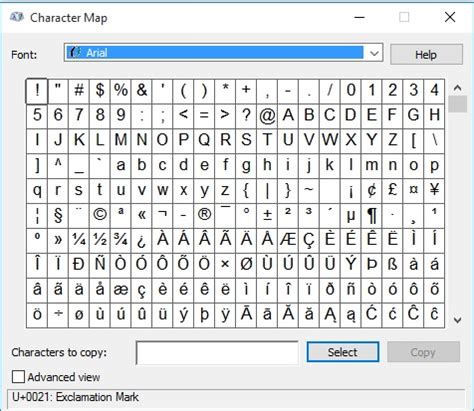Pick the one-half ½ fraction character
This screenshot has height=411, width=474.
pos(100,241)
